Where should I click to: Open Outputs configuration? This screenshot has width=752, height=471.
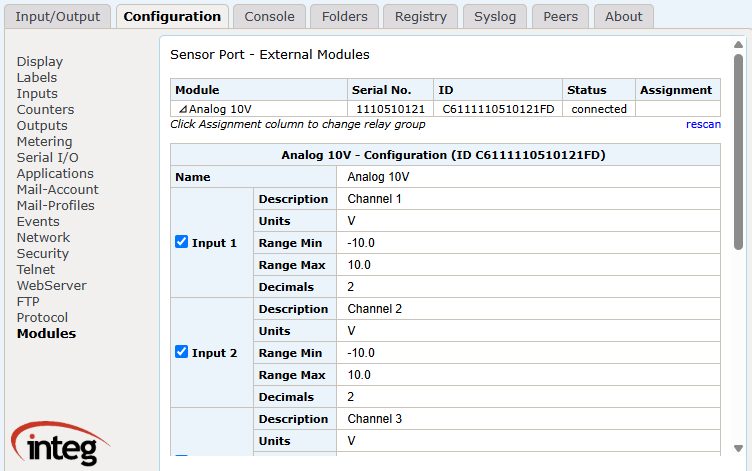(x=42, y=125)
